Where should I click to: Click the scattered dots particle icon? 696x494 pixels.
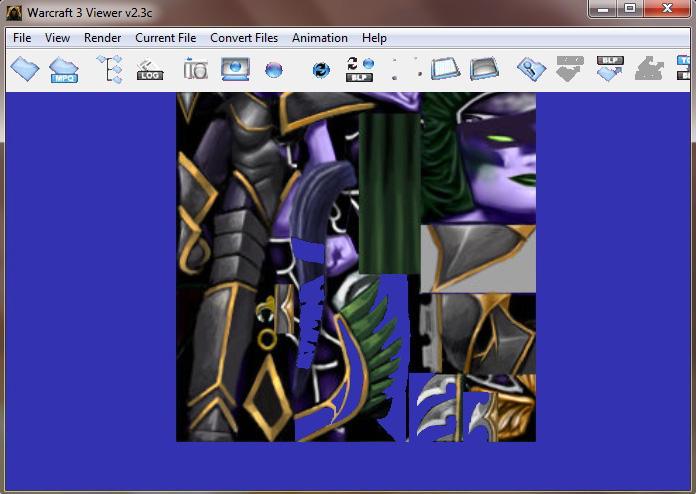pyautogui.click(x=406, y=69)
